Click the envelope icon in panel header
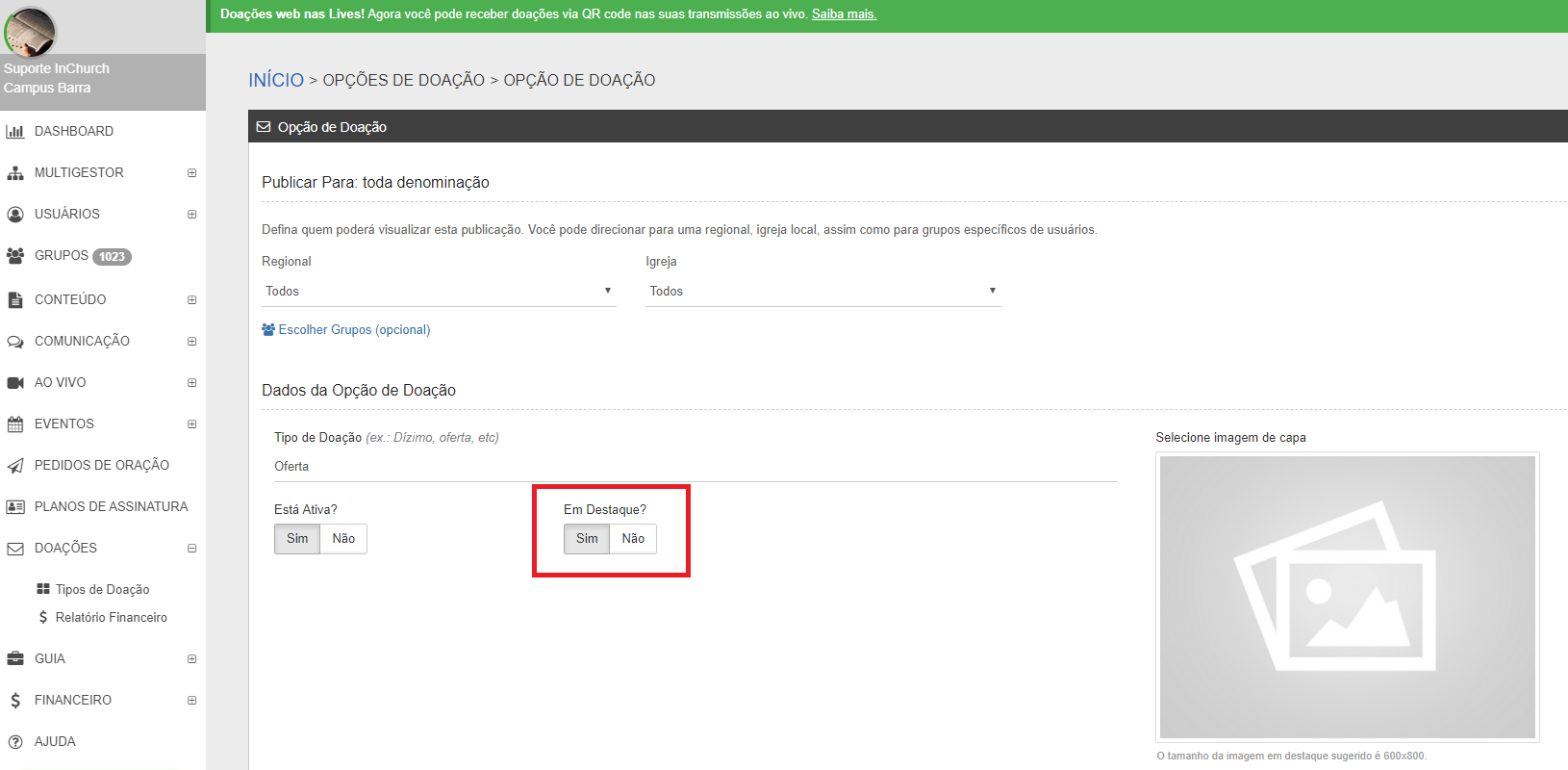The width and height of the screenshot is (1568, 770). point(264,127)
